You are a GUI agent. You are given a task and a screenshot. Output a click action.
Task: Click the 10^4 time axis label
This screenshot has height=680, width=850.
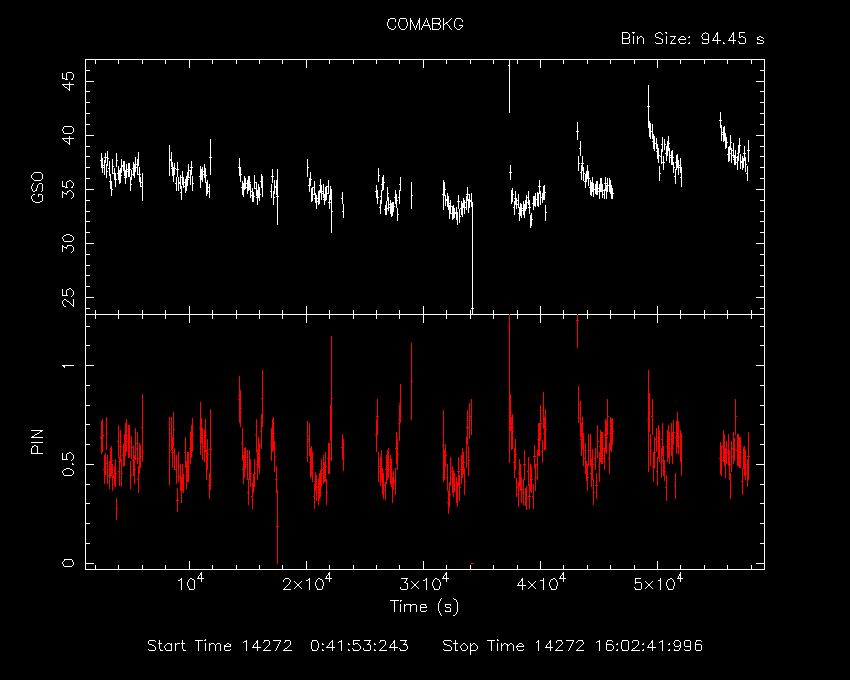pos(190,583)
